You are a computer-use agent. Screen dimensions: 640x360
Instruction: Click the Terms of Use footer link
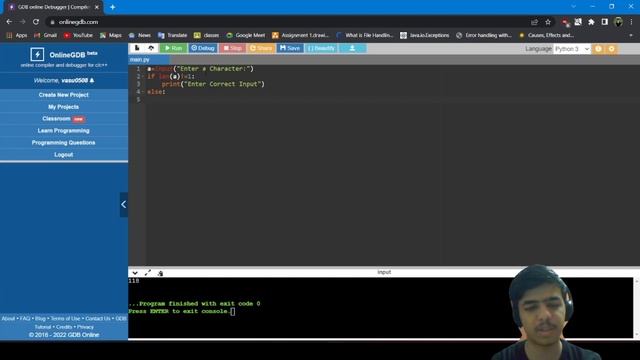65,318
